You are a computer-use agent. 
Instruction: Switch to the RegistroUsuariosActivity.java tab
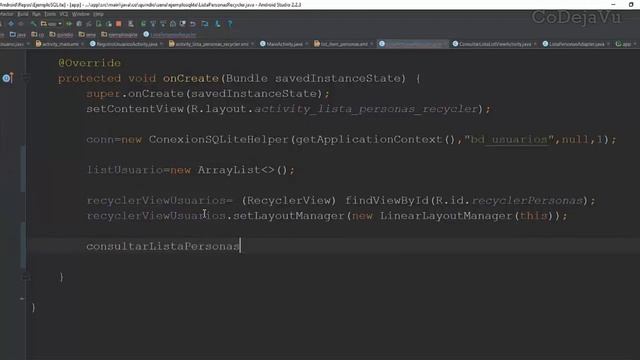point(127,44)
